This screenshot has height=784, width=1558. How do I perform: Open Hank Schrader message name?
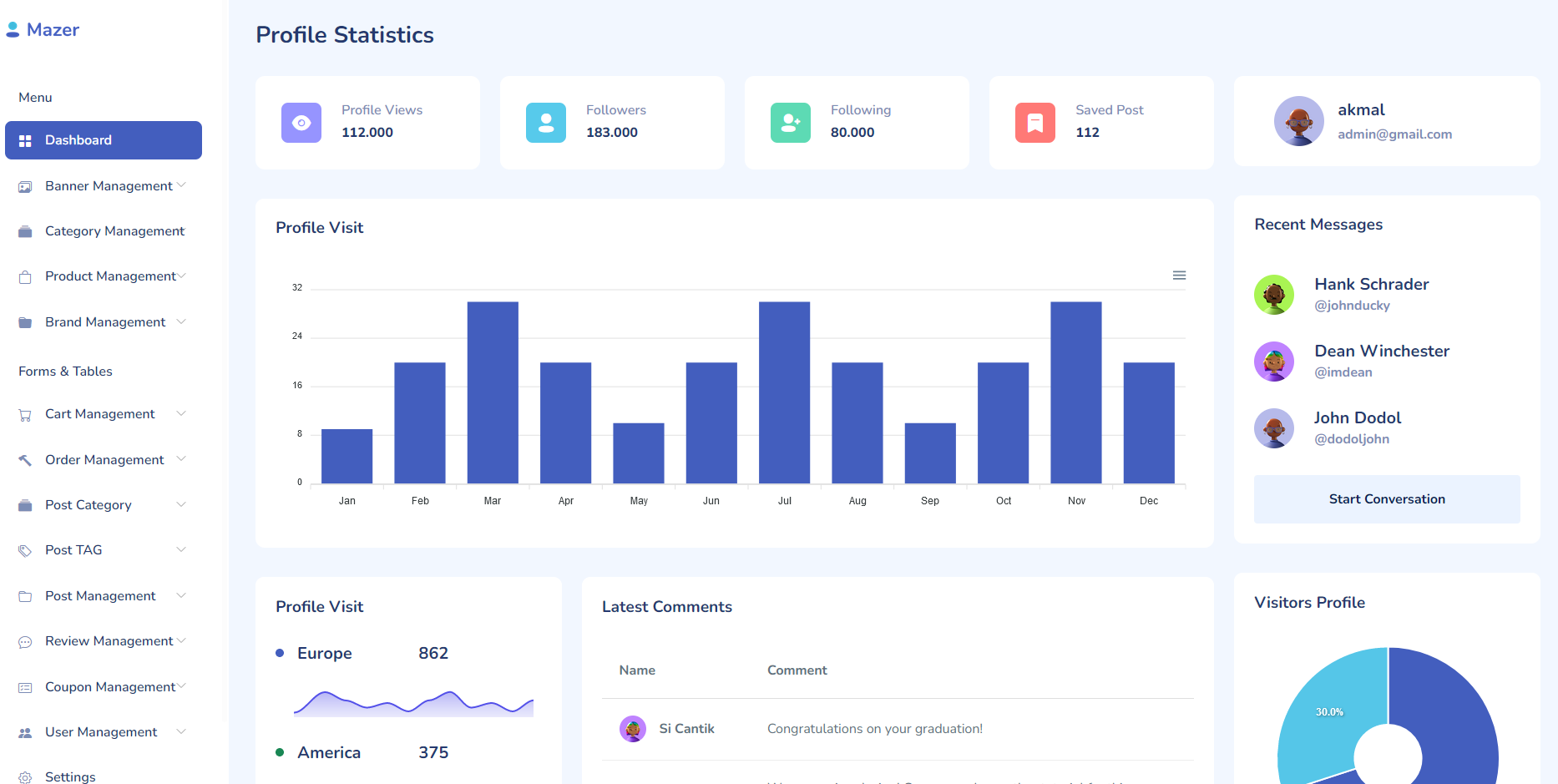1371,285
